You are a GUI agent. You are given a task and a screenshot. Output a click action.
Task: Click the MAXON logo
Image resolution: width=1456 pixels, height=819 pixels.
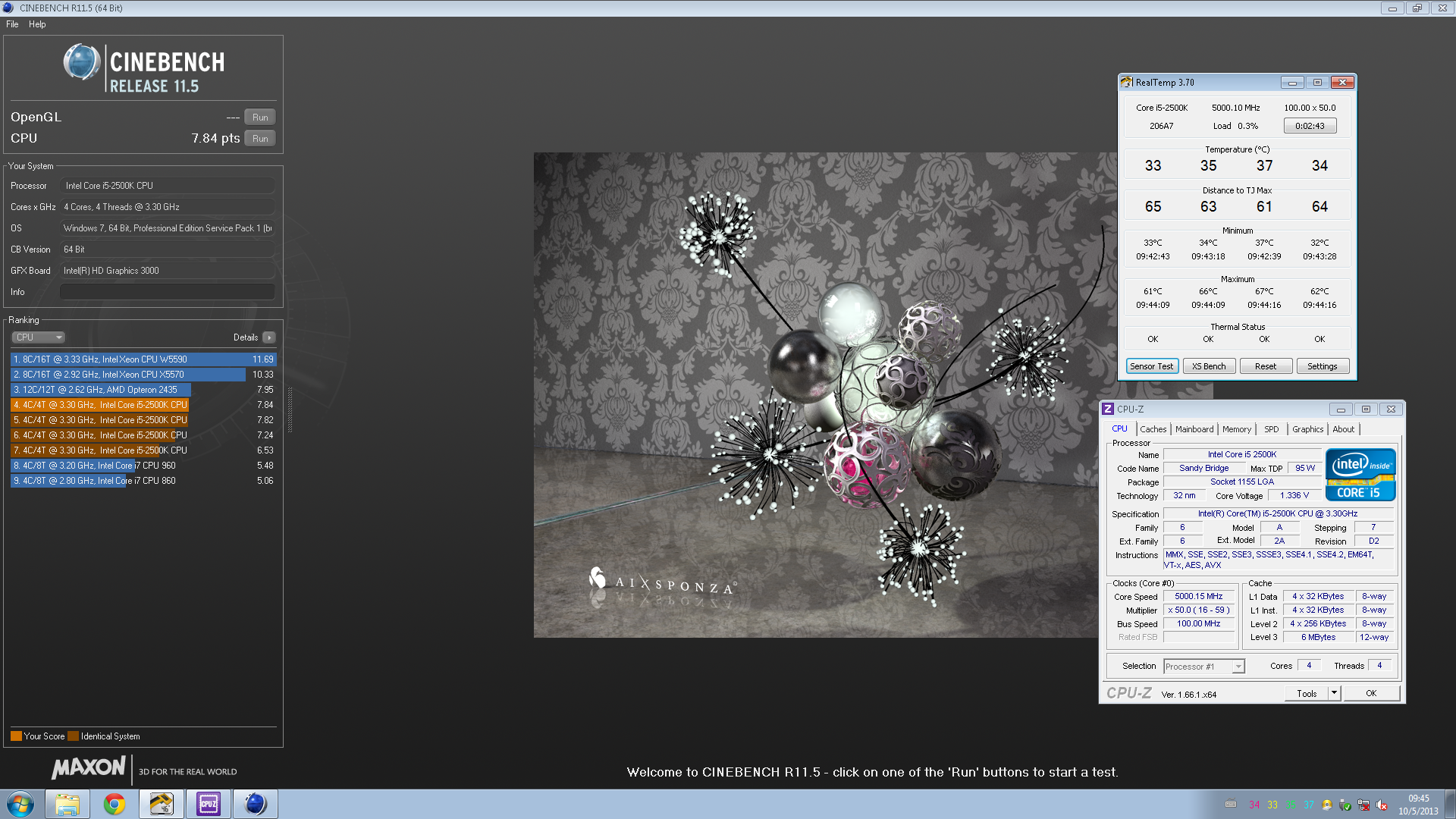click(x=88, y=768)
